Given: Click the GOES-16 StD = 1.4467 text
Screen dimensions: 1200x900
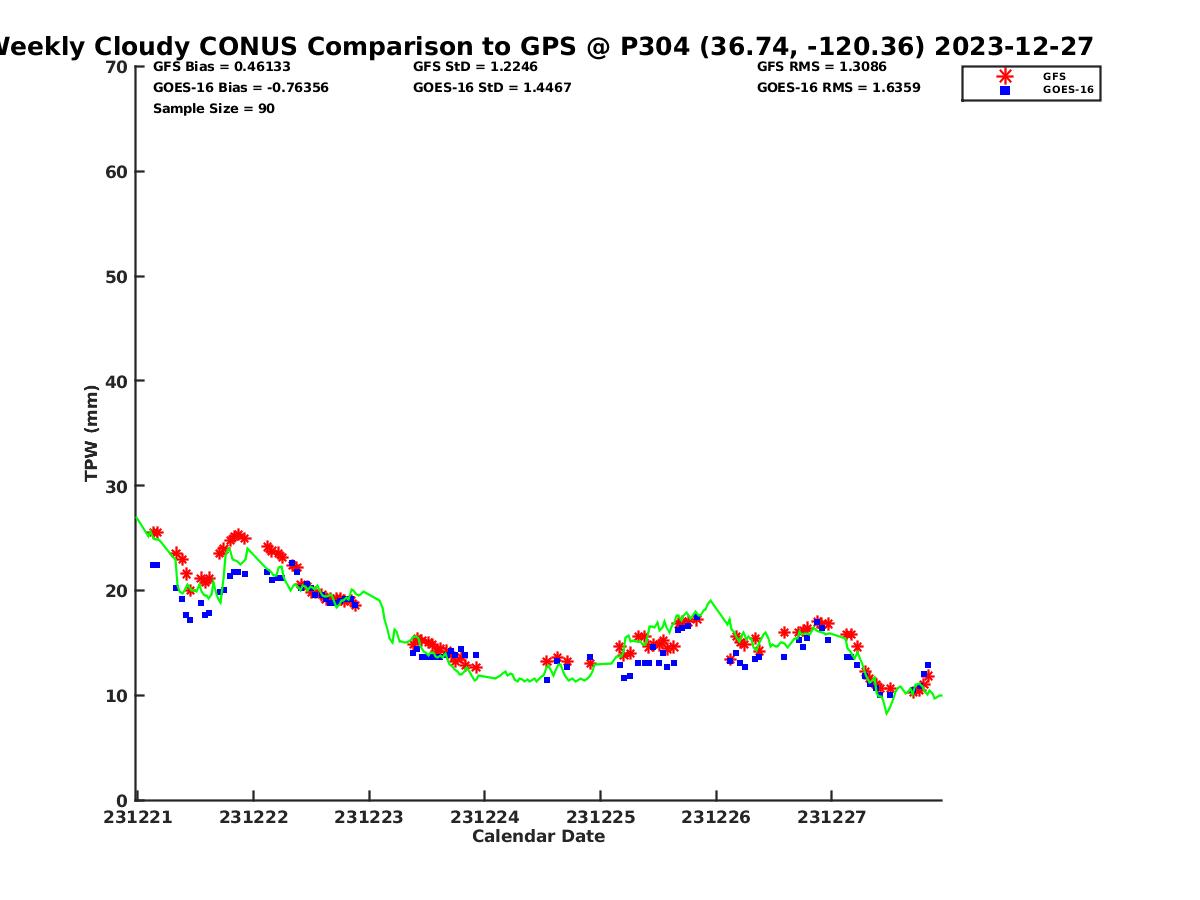Looking at the screenshot, I should (x=492, y=88).
